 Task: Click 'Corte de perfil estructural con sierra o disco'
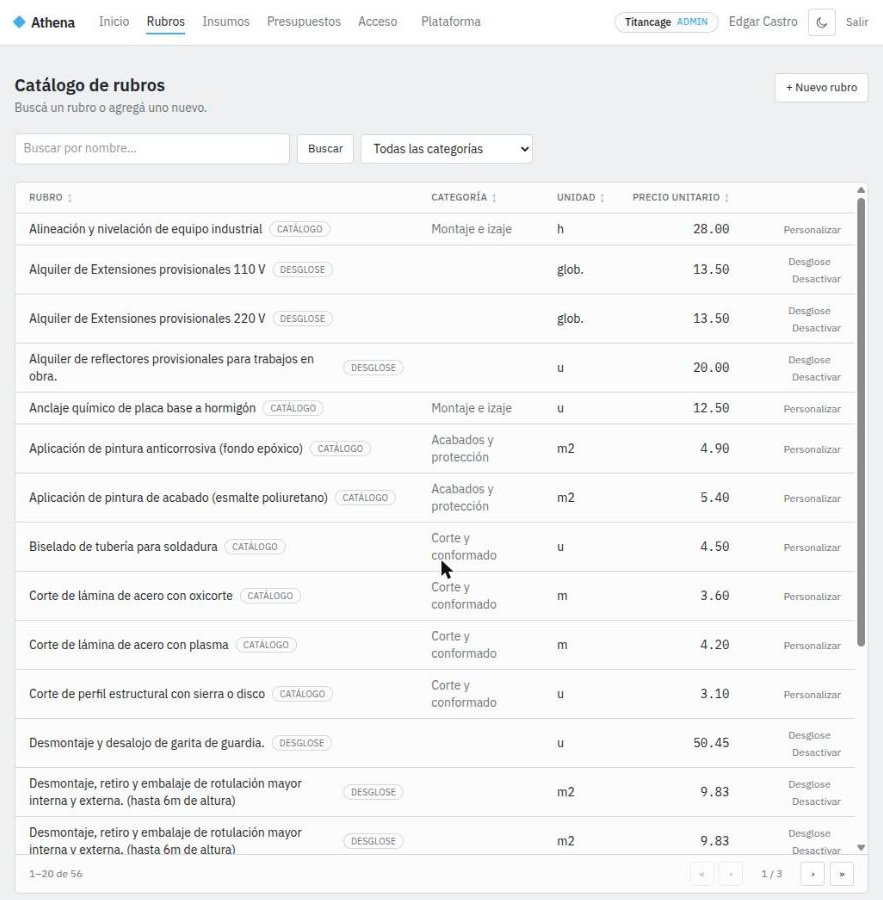pos(147,693)
